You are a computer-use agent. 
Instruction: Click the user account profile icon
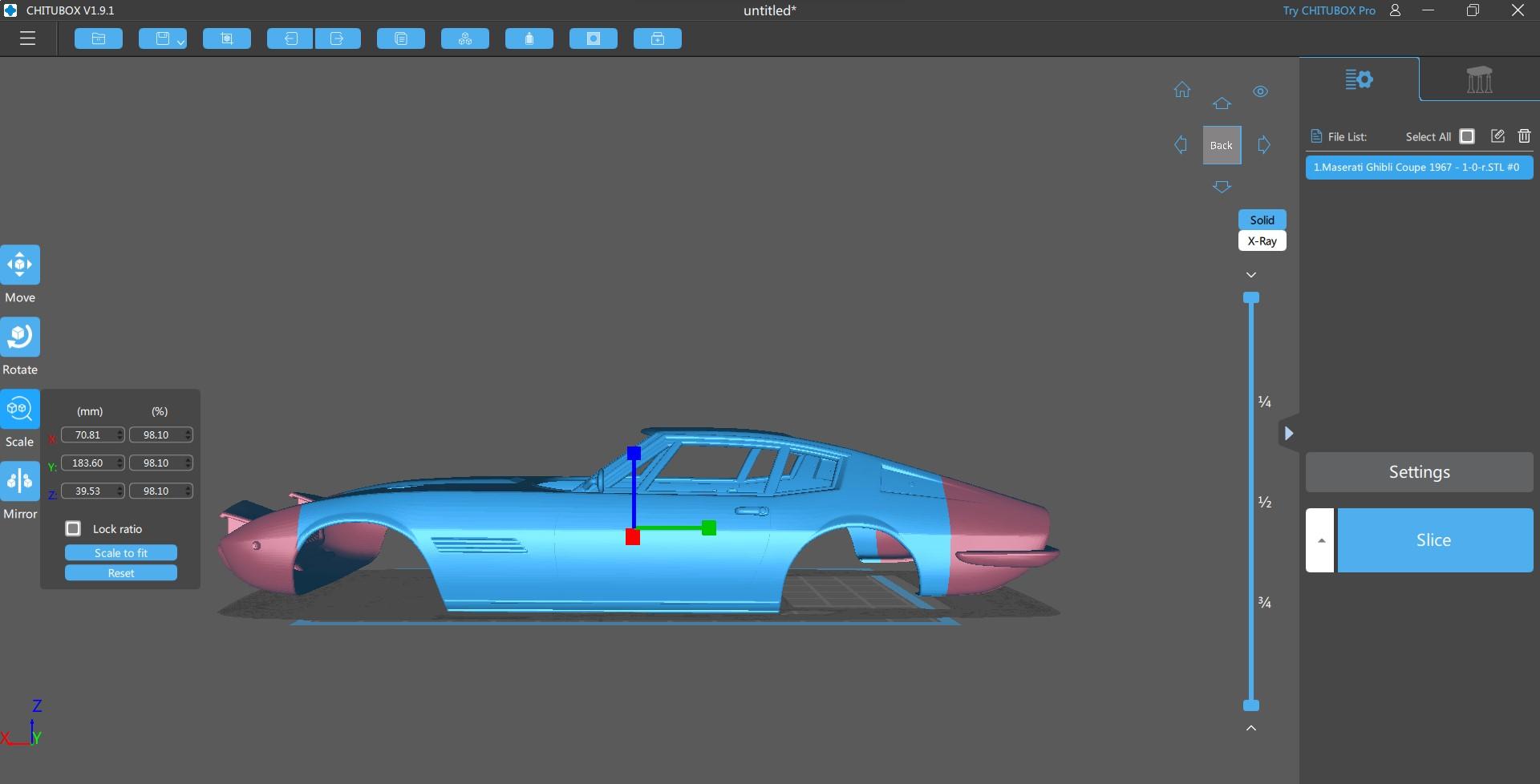1396,10
